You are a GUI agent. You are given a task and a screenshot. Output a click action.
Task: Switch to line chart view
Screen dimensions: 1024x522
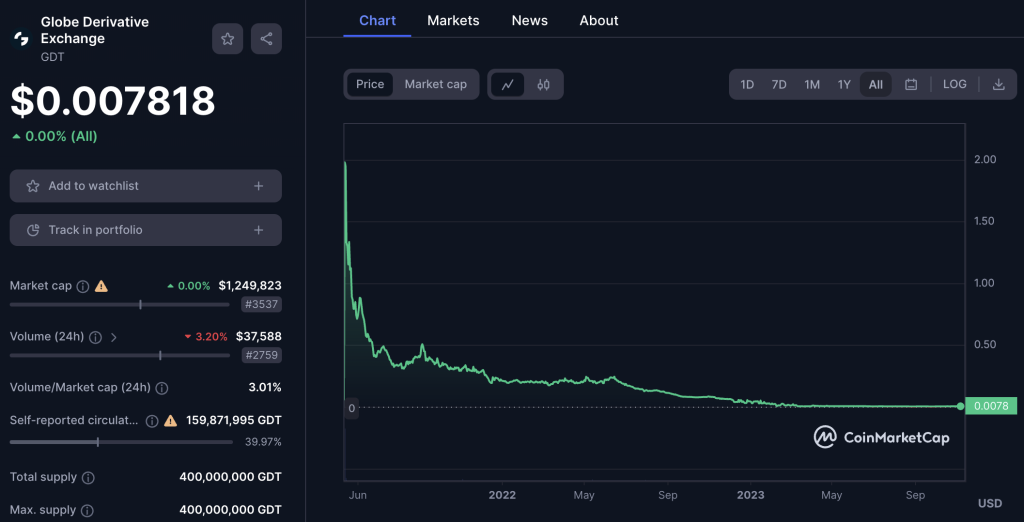click(x=507, y=84)
